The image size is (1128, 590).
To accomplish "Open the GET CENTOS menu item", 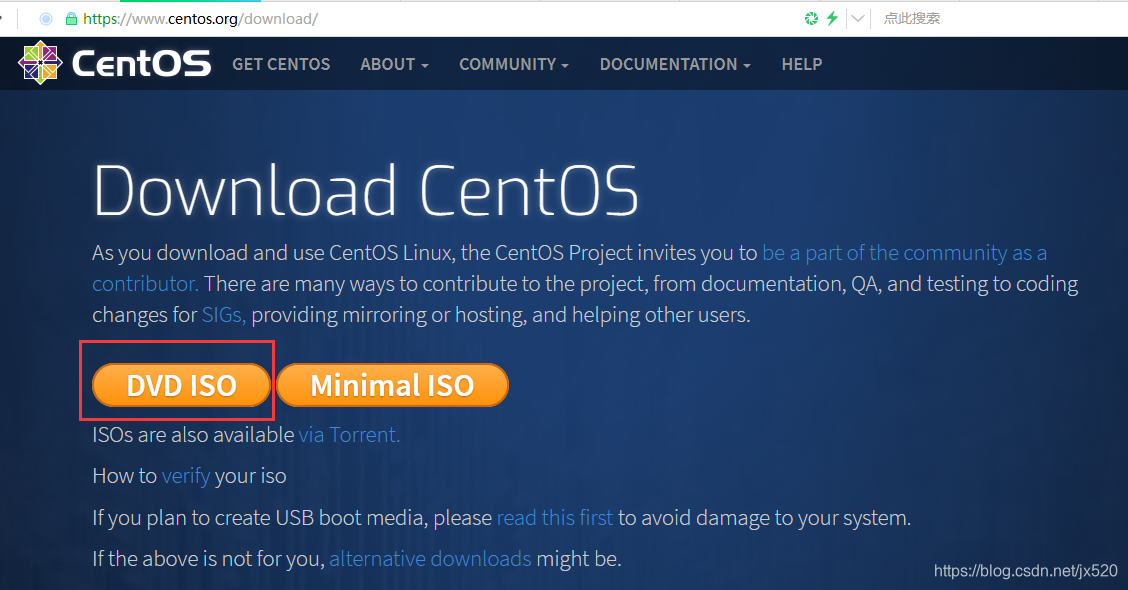I will (x=281, y=64).
